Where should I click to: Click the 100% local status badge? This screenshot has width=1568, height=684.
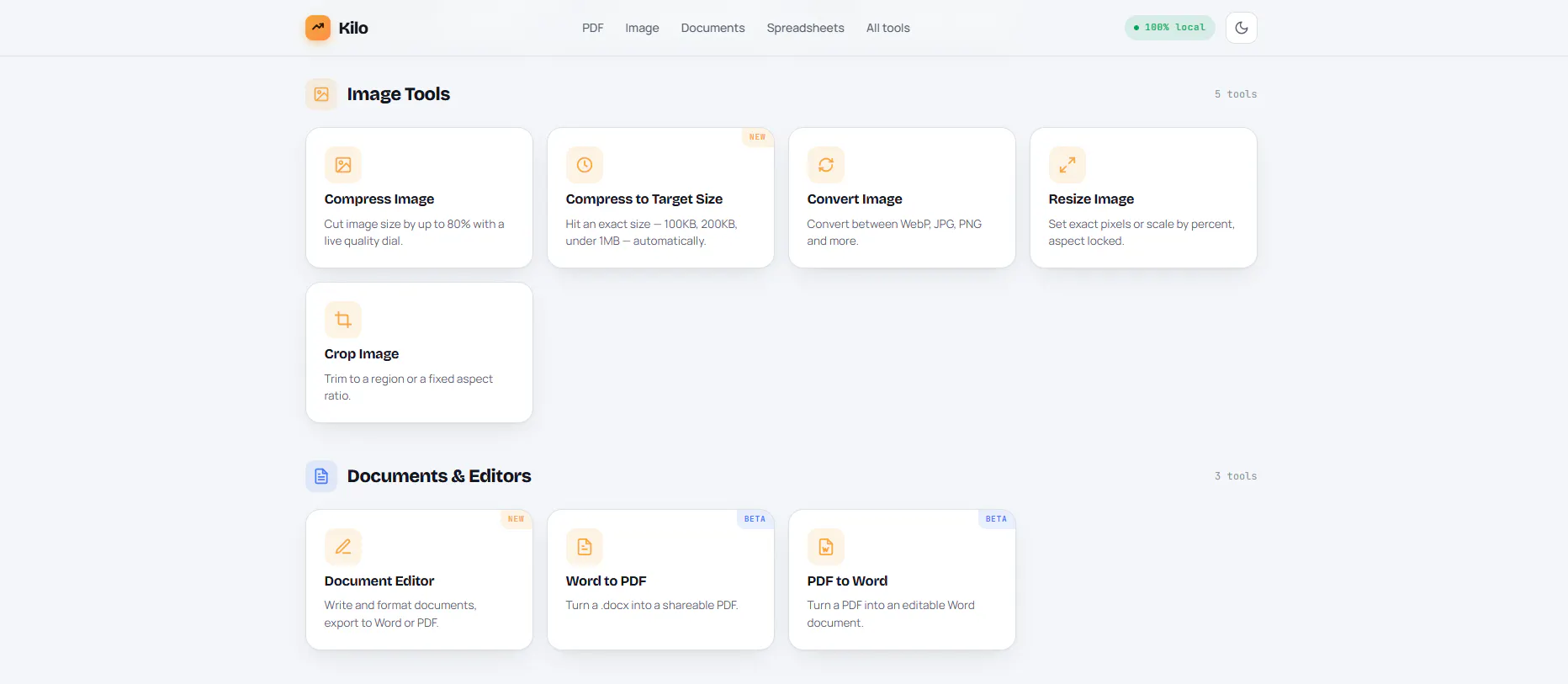click(x=1169, y=28)
